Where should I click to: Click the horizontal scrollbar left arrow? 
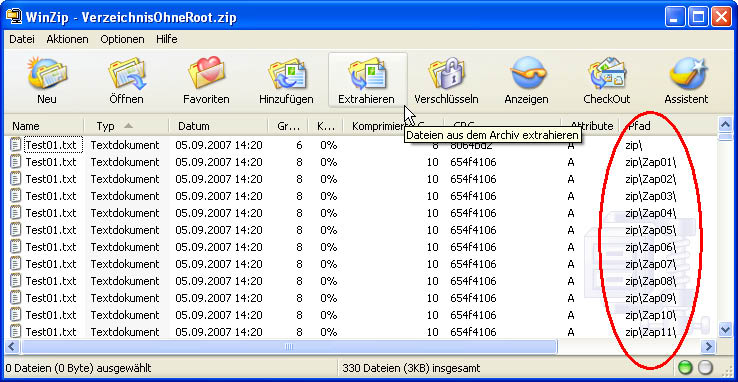point(11,347)
